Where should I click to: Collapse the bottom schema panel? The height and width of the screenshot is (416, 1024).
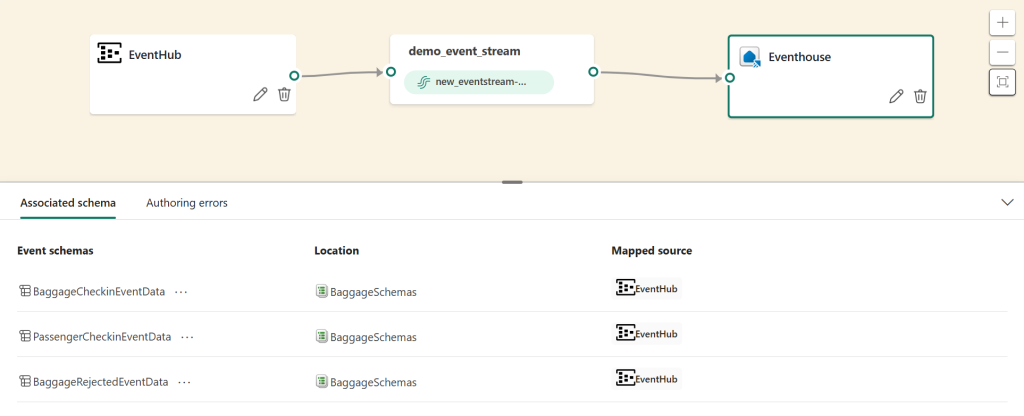pyautogui.click(x=1006, y=202)
